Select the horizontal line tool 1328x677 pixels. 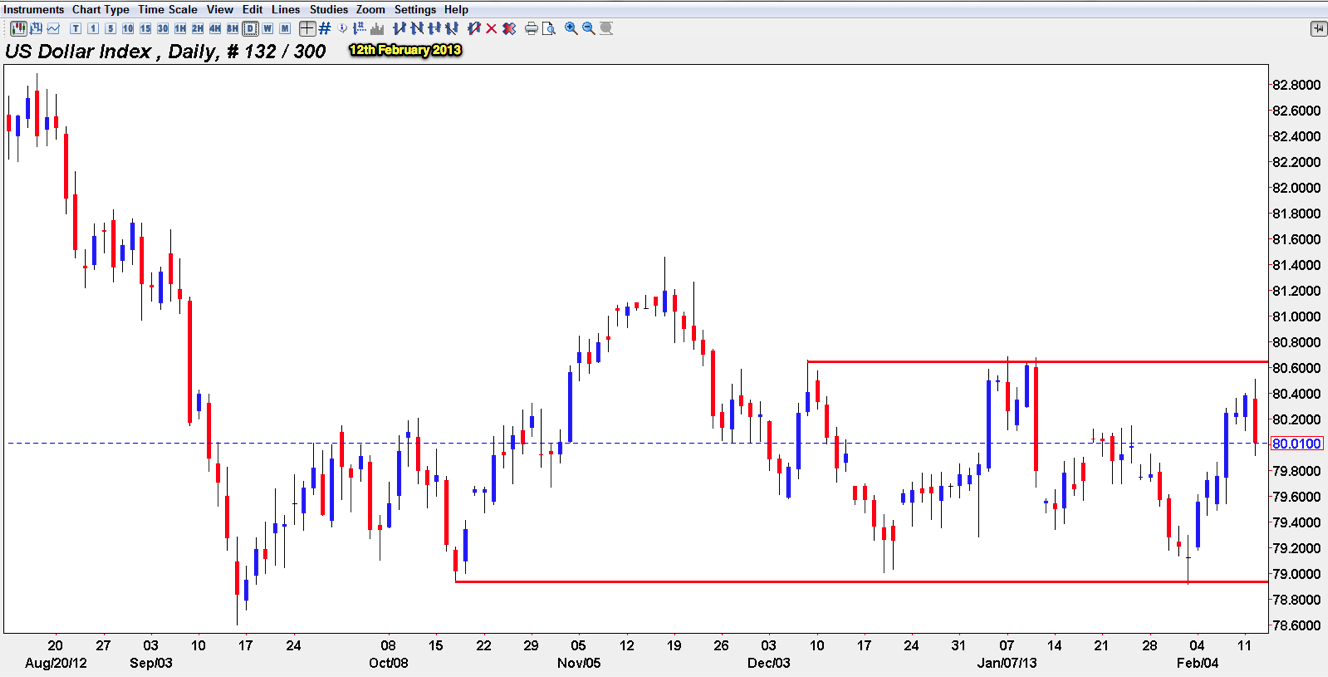pyautogui.click(x=434, y=28)
